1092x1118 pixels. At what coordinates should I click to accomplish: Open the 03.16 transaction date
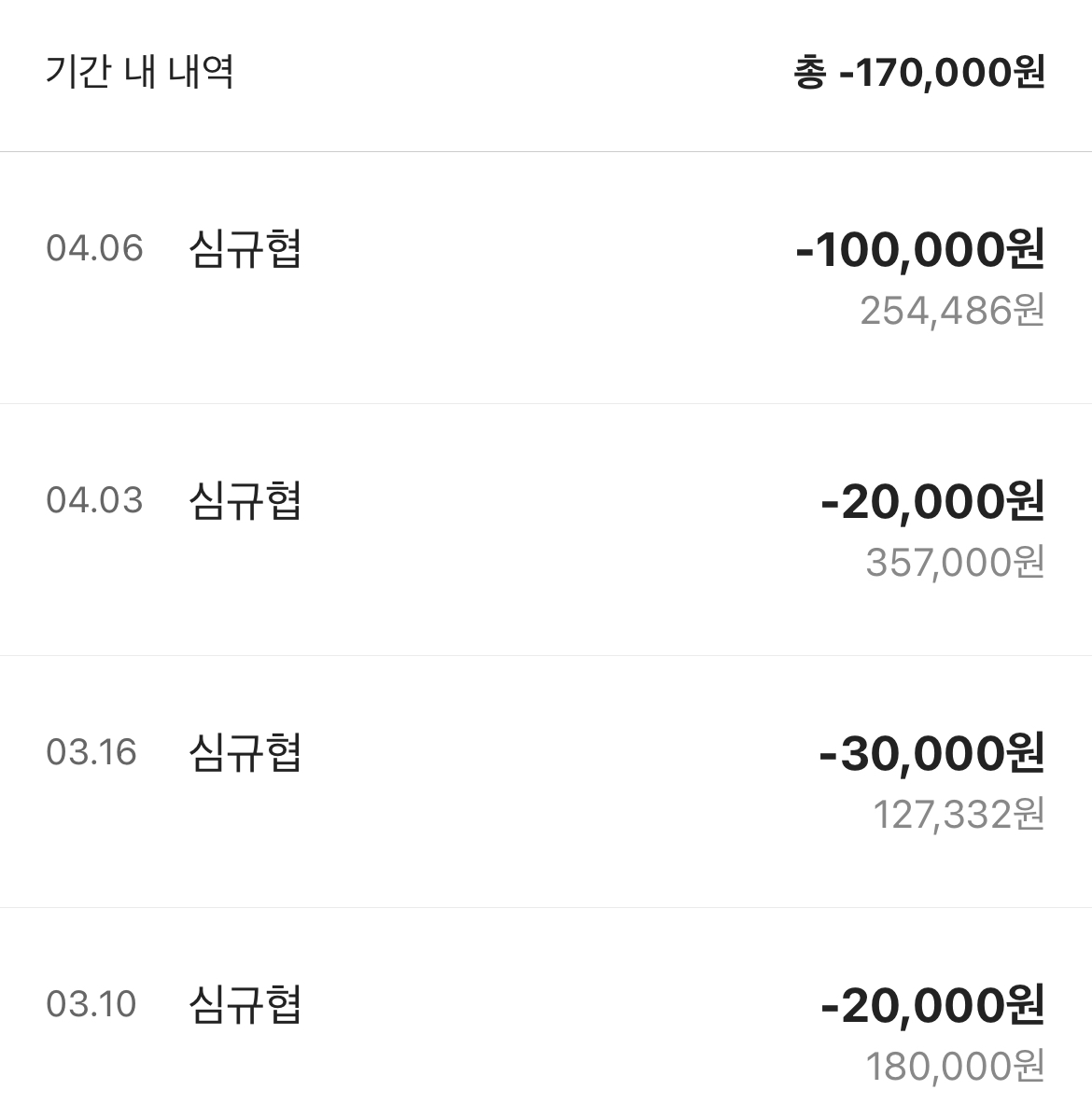pyautogui.click(x=91, y=752)
